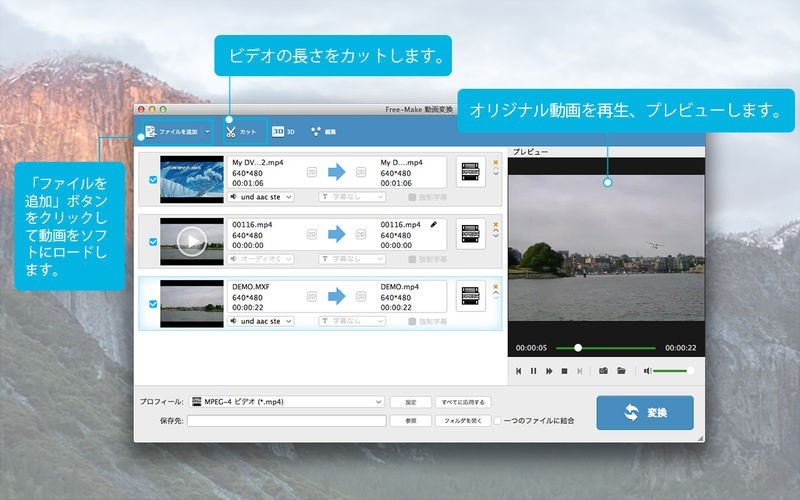Mute the preview volume speaker icon
This screenshot has height=500, width=800.
tap(648, 370)
